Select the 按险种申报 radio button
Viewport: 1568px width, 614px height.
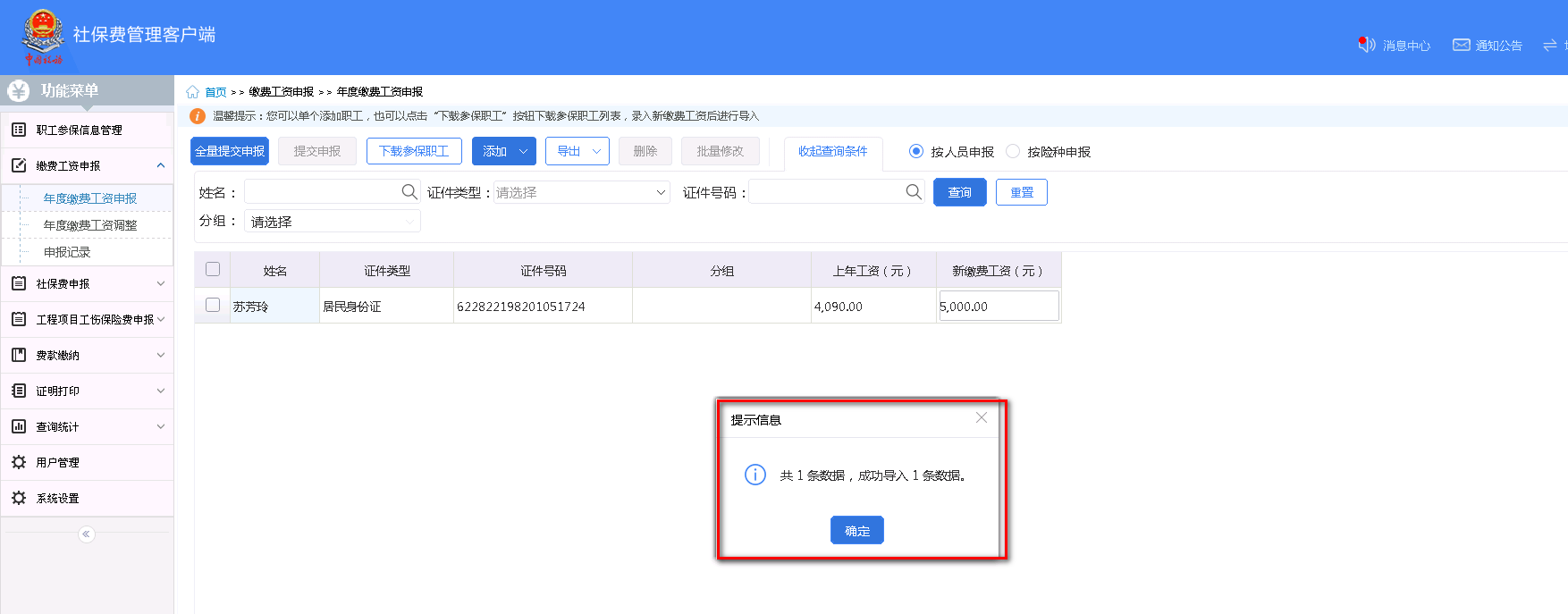1013,151
